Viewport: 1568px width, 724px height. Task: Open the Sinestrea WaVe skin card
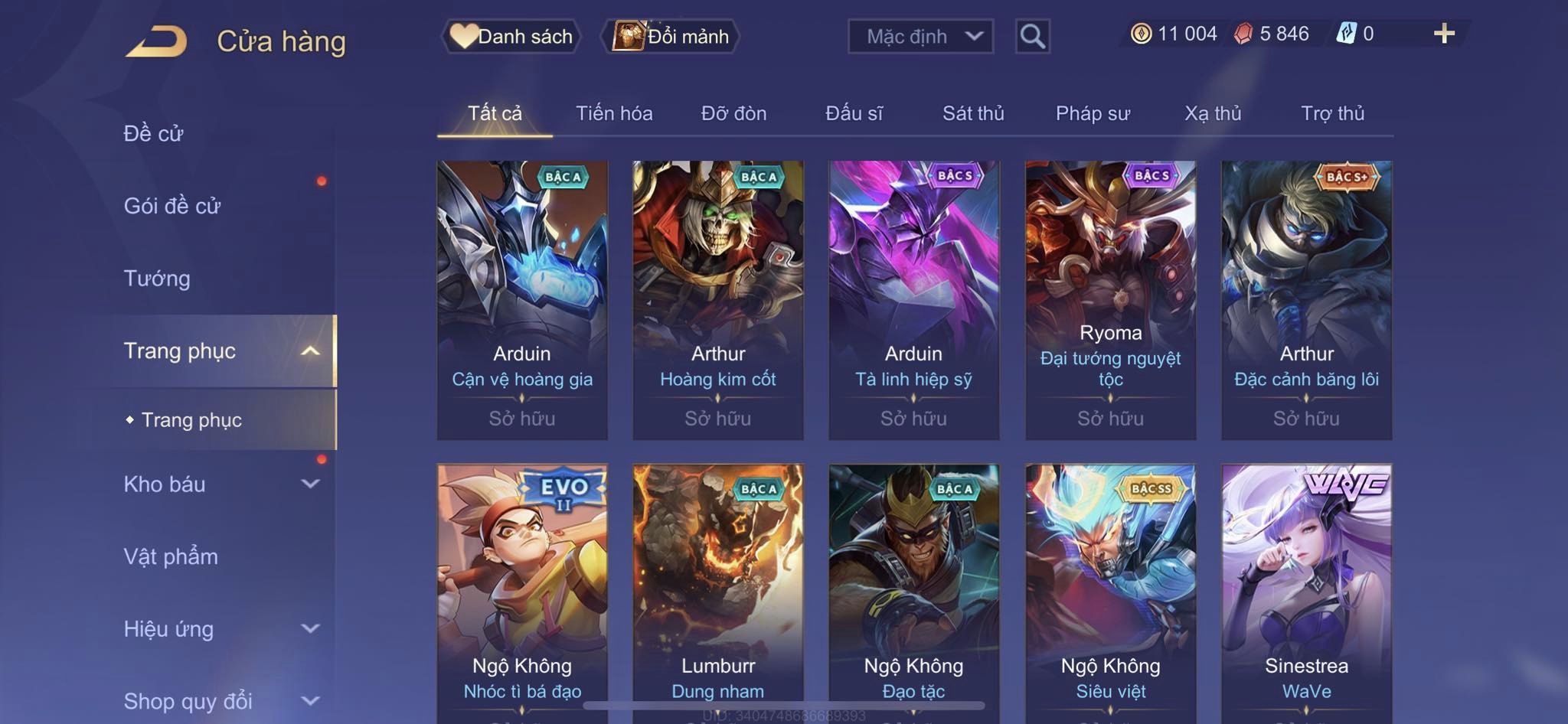[1306, 593]
